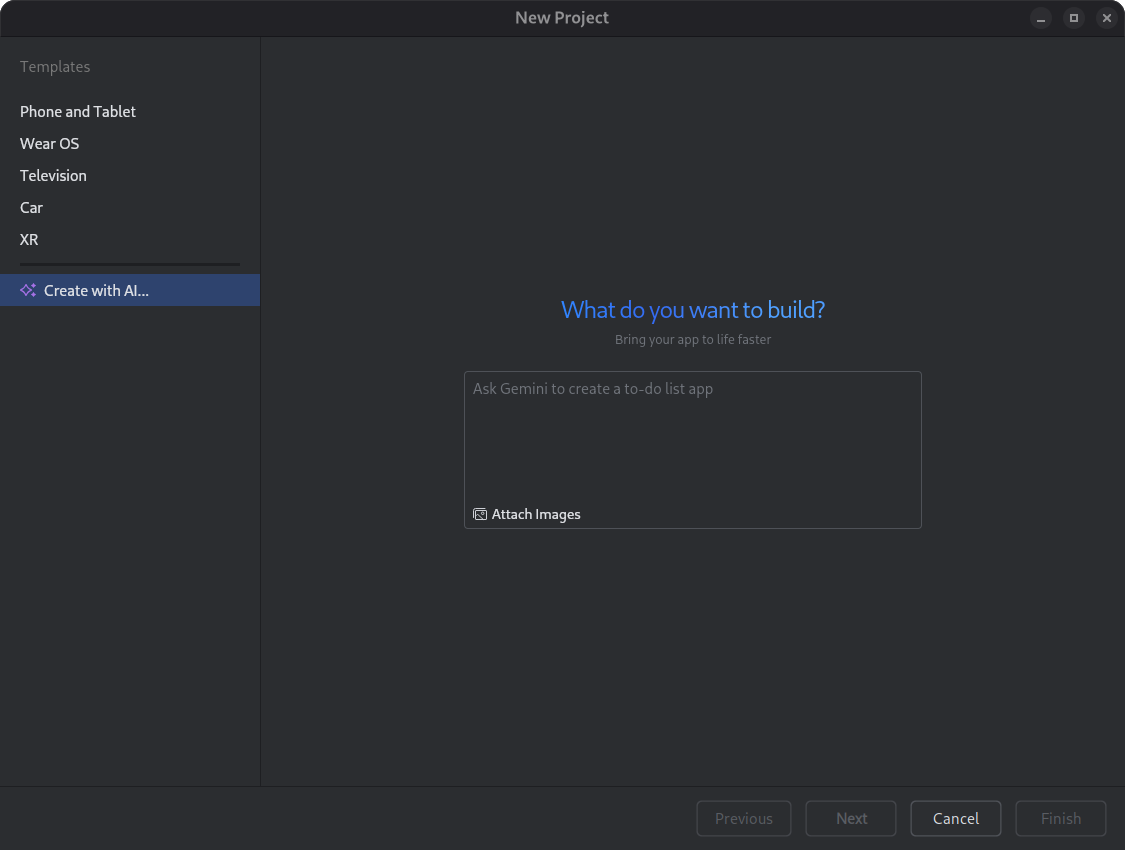
Task: Select the Television template
Action: pyautogui.click(x=53, y=175)
